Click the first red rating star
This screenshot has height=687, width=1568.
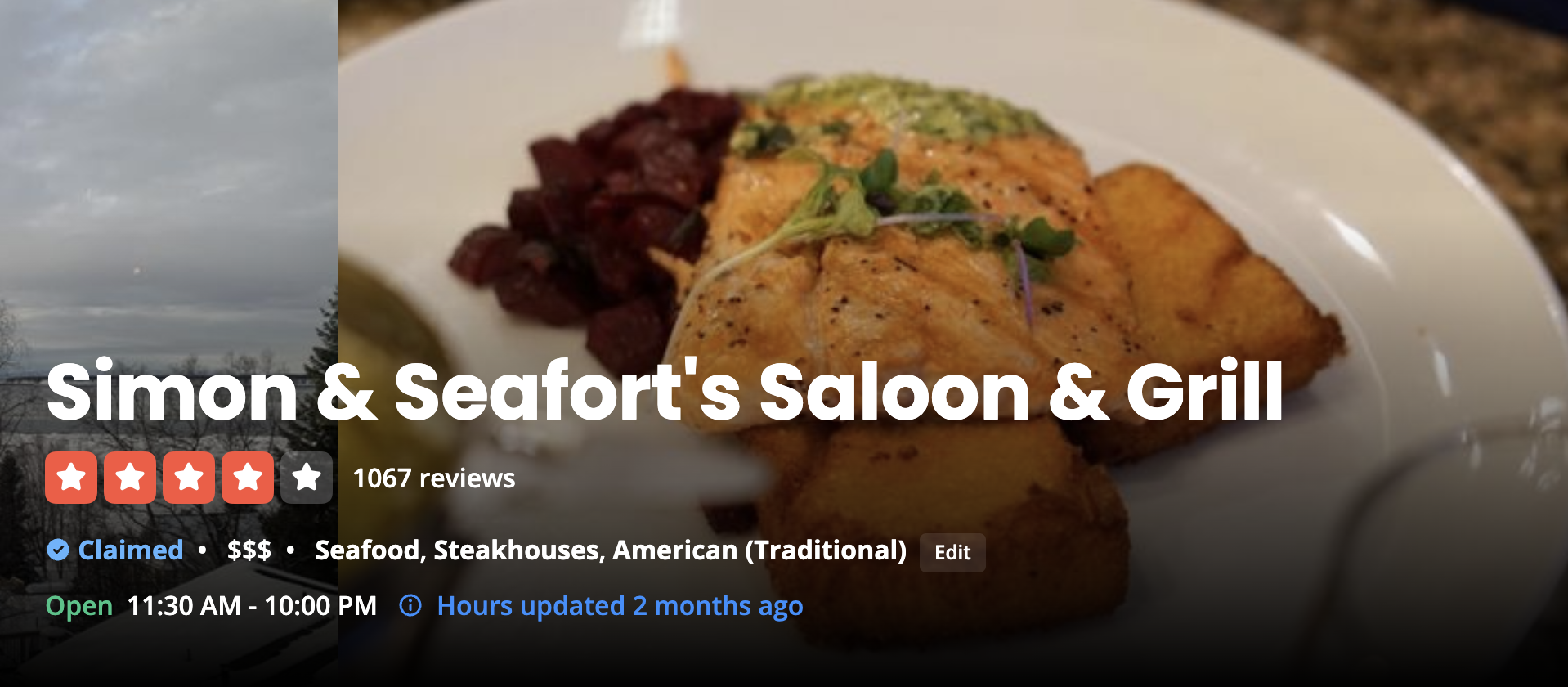coord(71,478)
